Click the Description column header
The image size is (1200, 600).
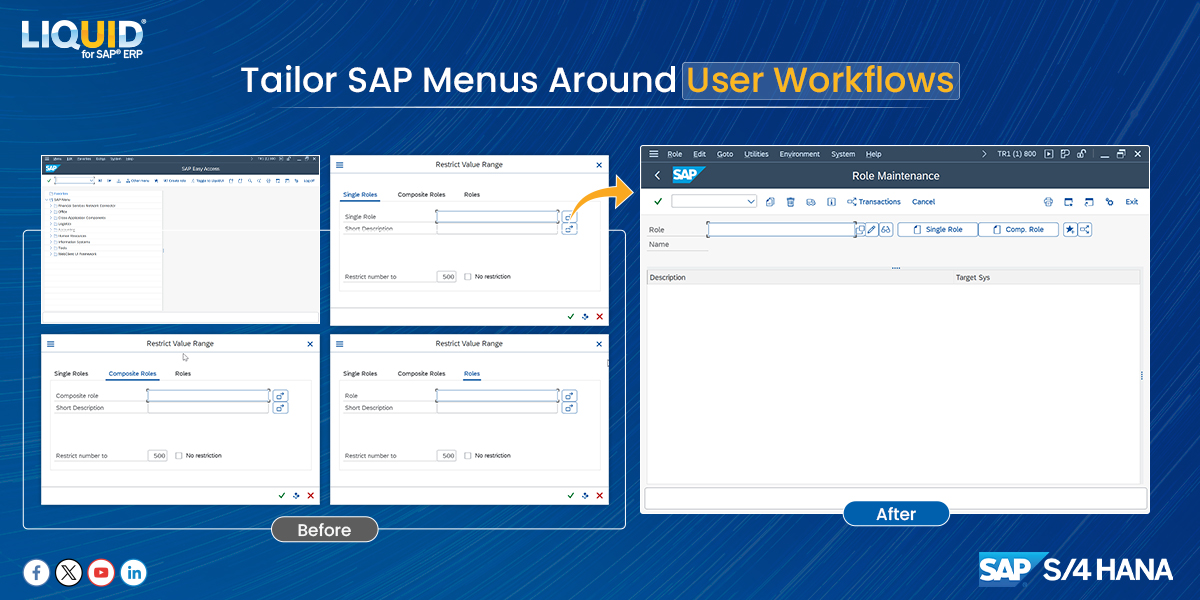pos(667,277)
